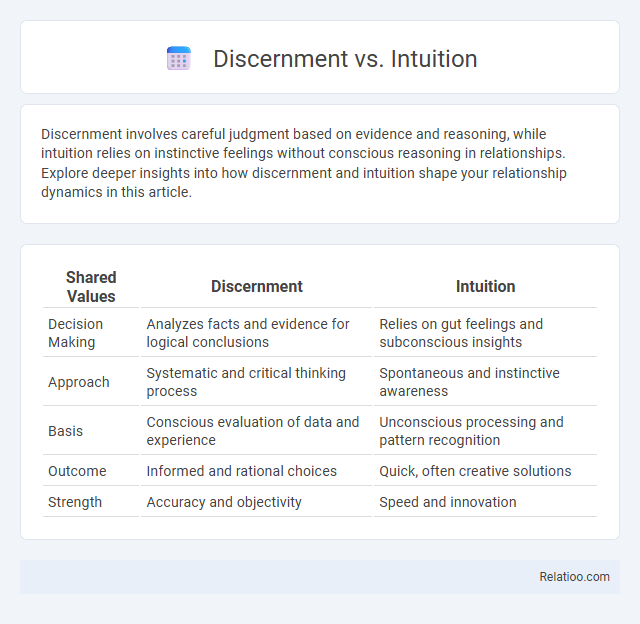The image size is (640, 624).
Task: Click the calendar table icon beside title
Action: click(x=179, y=58)
